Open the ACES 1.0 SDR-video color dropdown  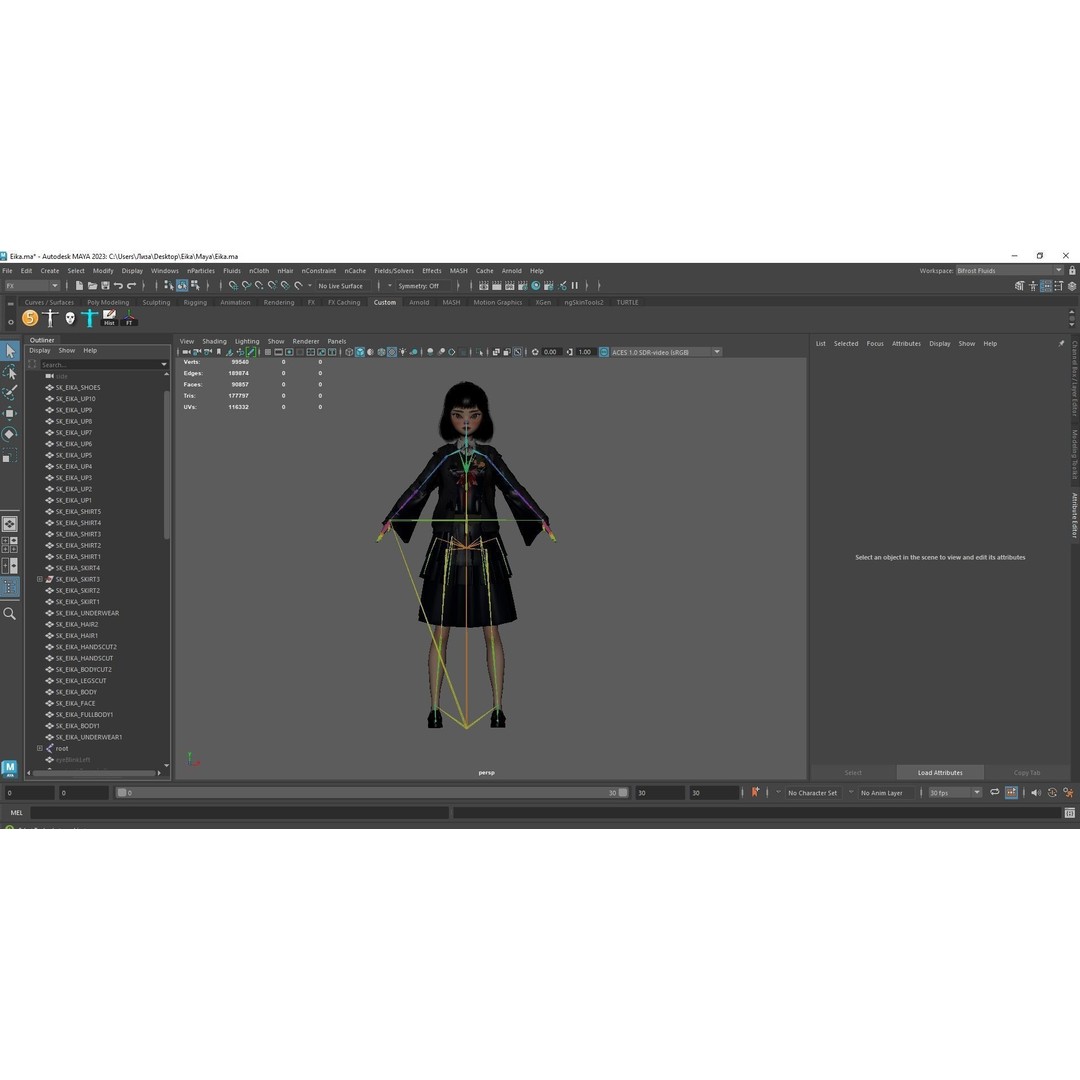(666, 352)
